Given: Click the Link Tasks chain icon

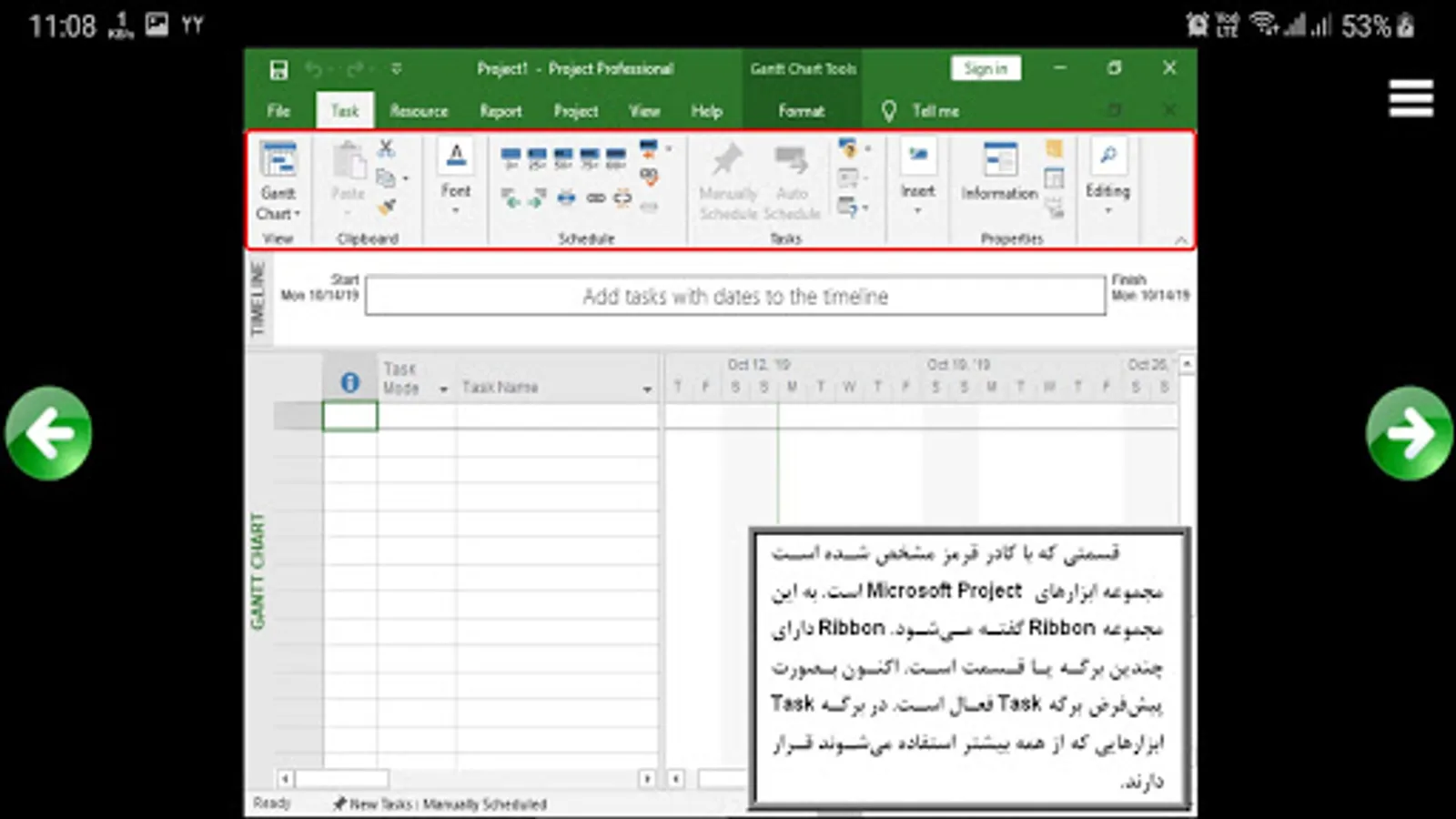Looking at the screenshot, I should tap(596, 198).
